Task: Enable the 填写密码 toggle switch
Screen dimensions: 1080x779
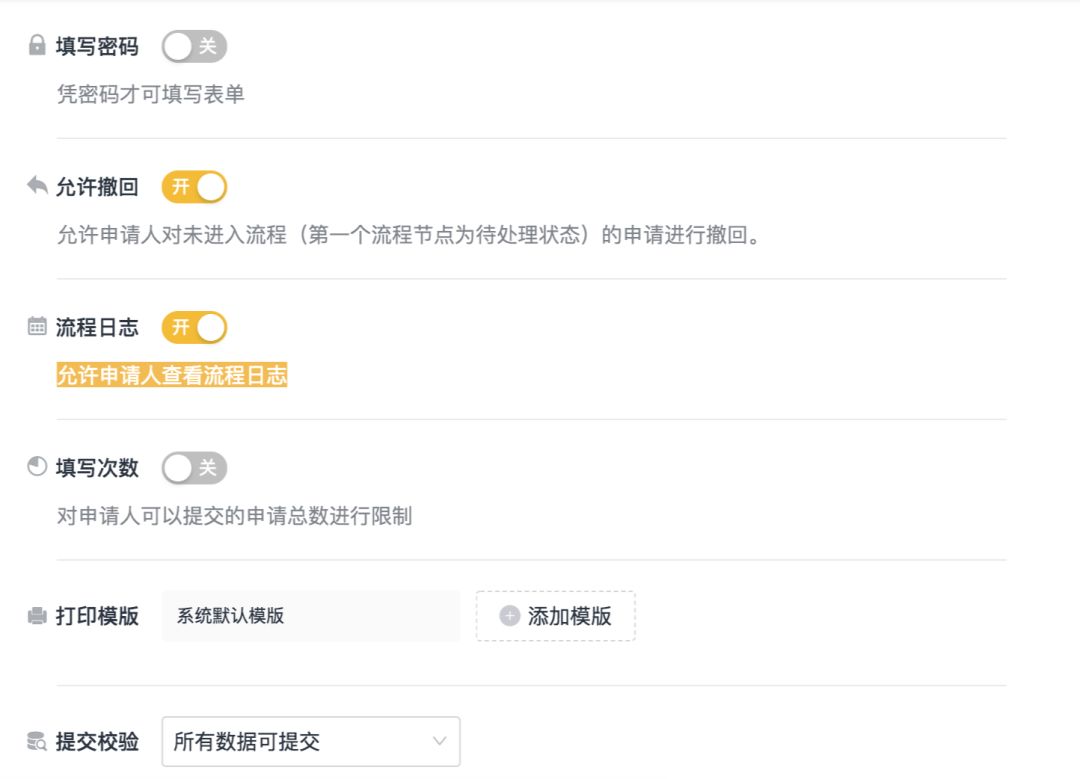Action: pyautogui.click(x=194, y=46)
